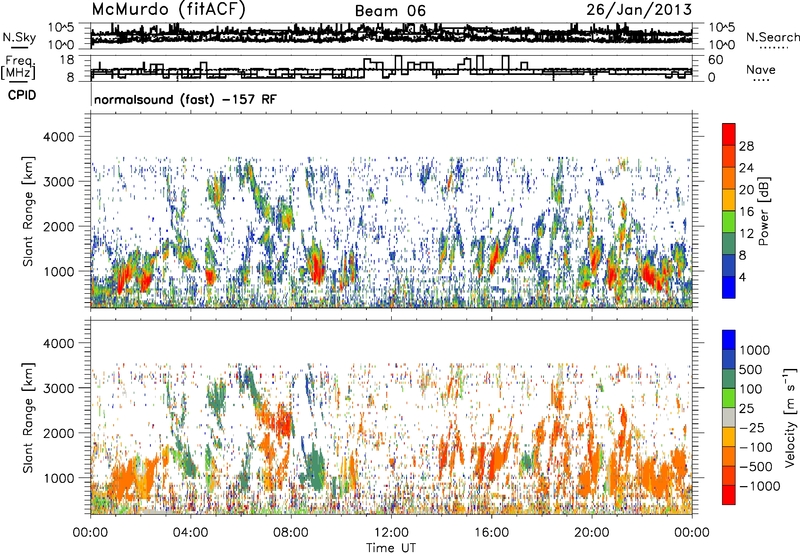The height and width of the screenshot is (554, 800).
Task: Click the '04:00' time axis label
Action: point(191,533)
